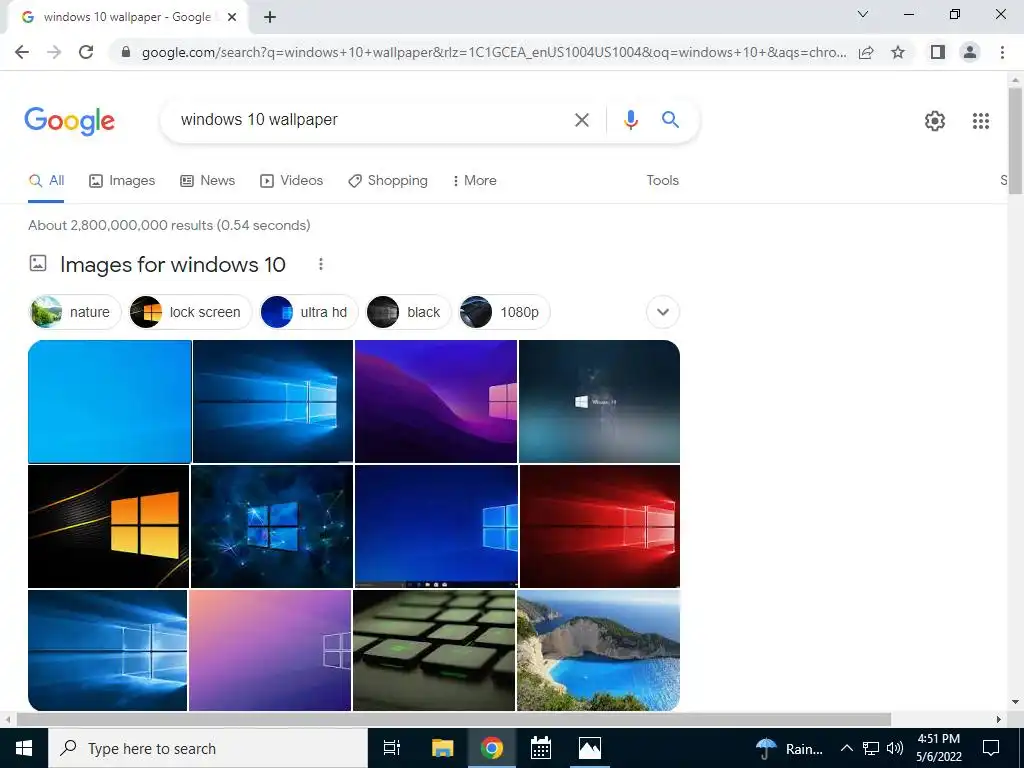Open the pink purple gradient wallpaper

pos(270,650)
